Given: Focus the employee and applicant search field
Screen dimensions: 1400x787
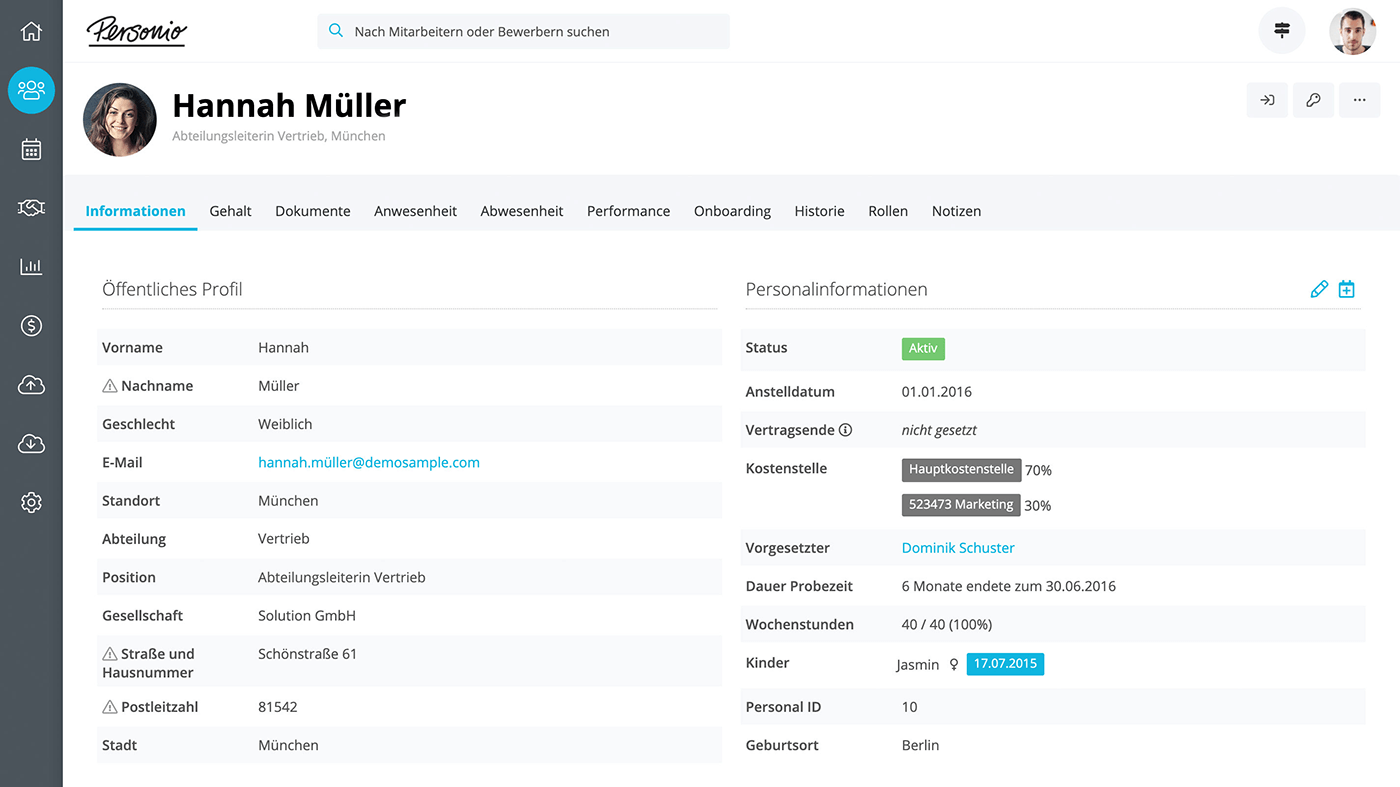Looking at the screenshot, I should (523, 31).
